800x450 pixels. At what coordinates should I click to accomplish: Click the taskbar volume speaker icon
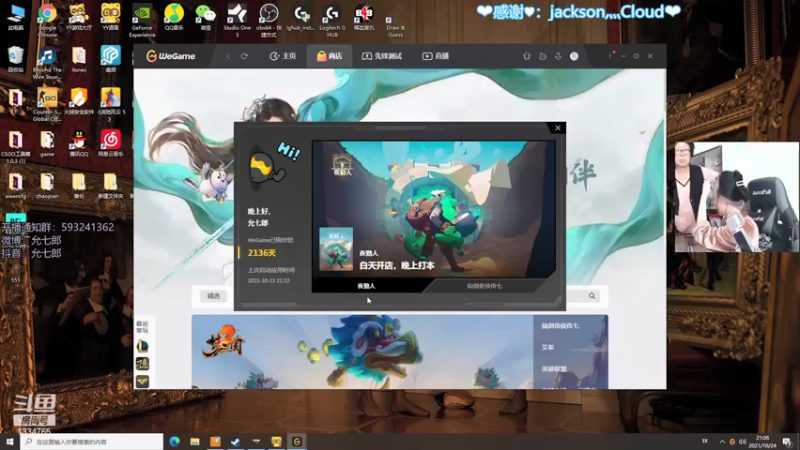tap(742, 442)
